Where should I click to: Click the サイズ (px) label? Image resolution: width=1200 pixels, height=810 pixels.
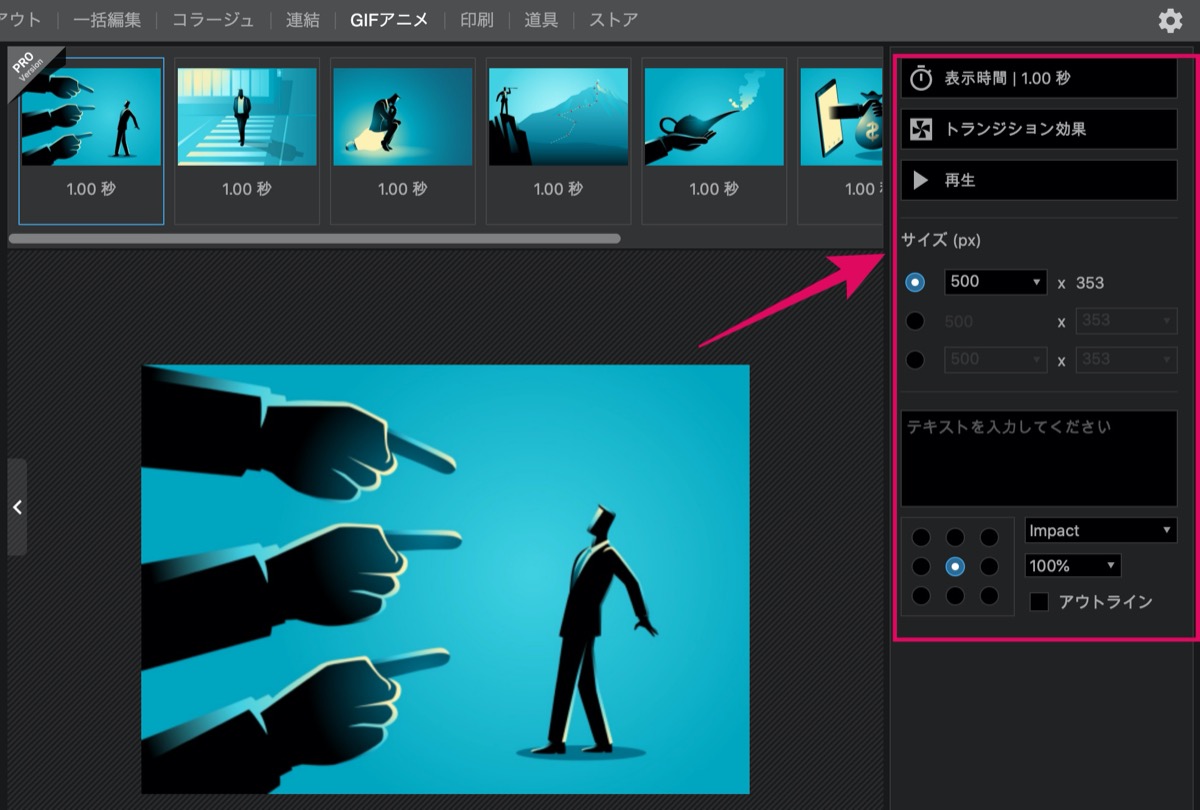940,240
